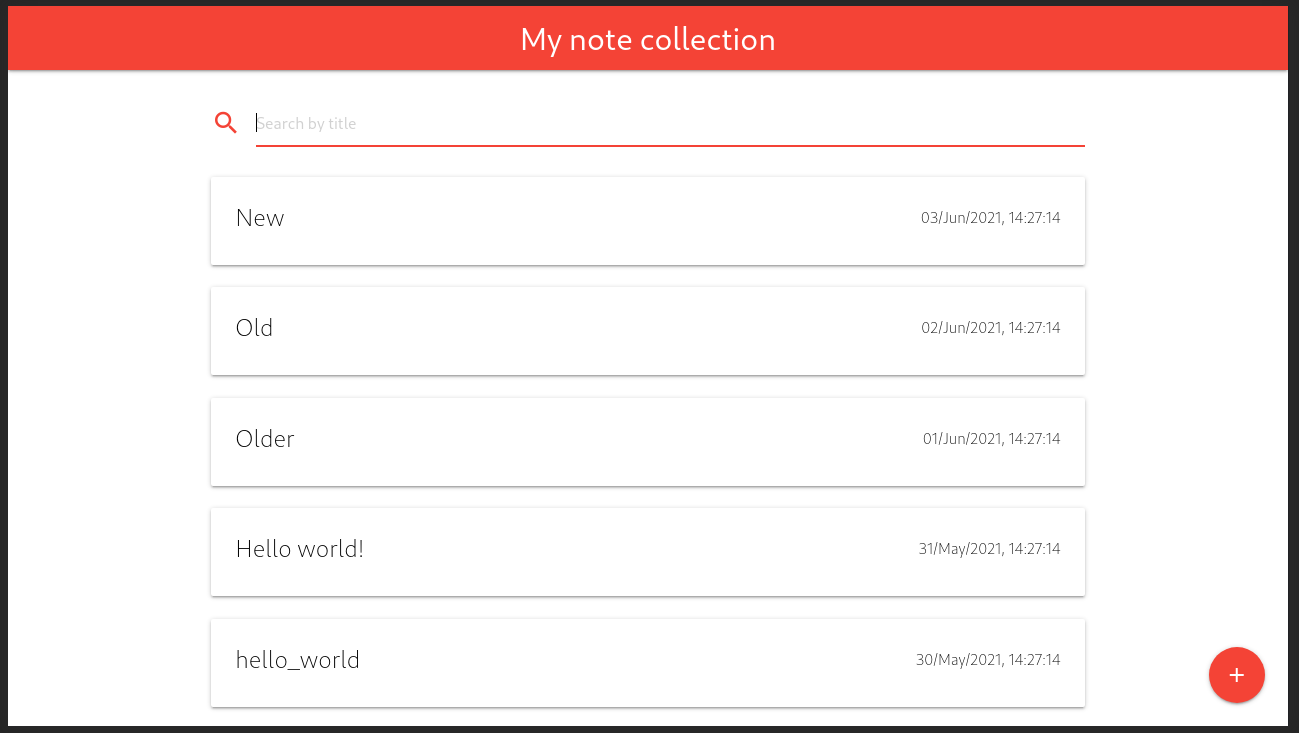Click the title text 'Older'
Screen dimensions: 1299x733
265,439
